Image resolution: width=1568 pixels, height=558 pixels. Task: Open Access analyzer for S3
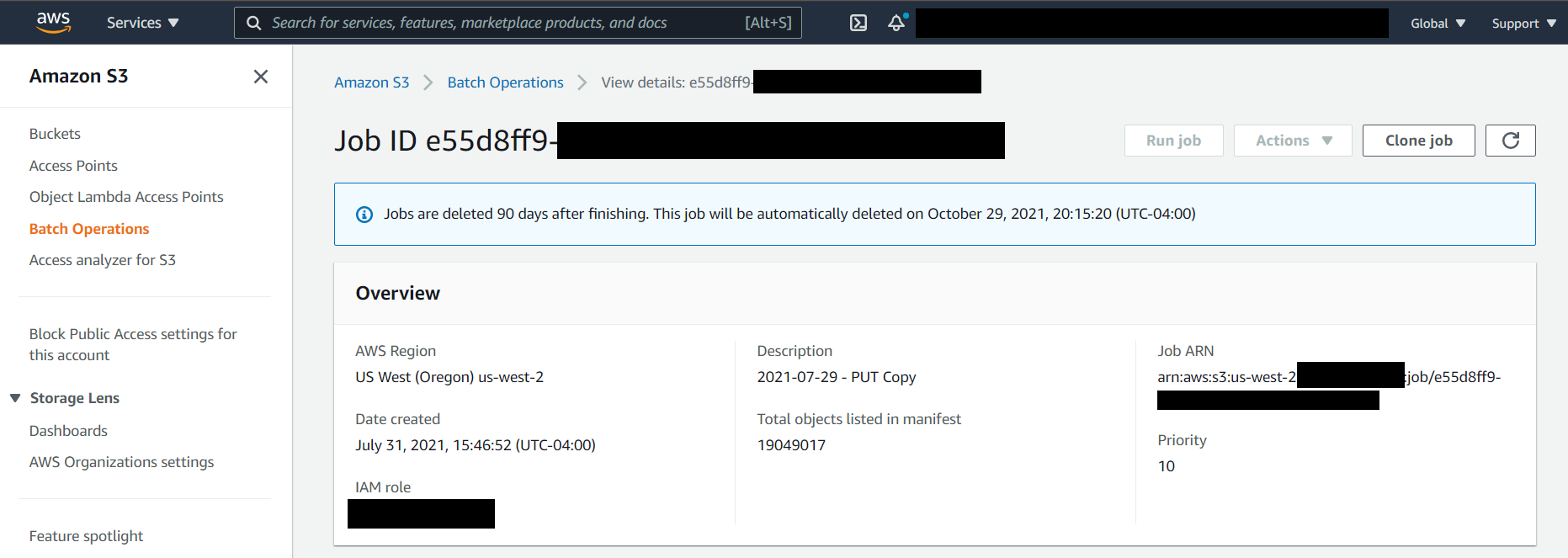(102, 259)
